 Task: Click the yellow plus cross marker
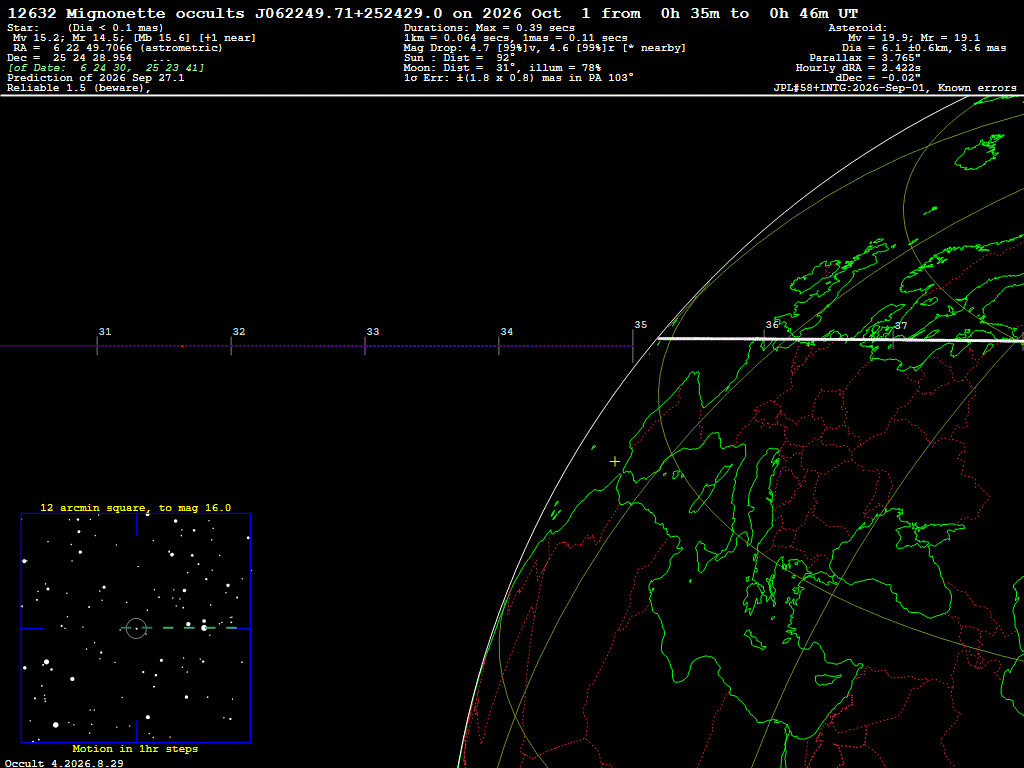point(615,462)
